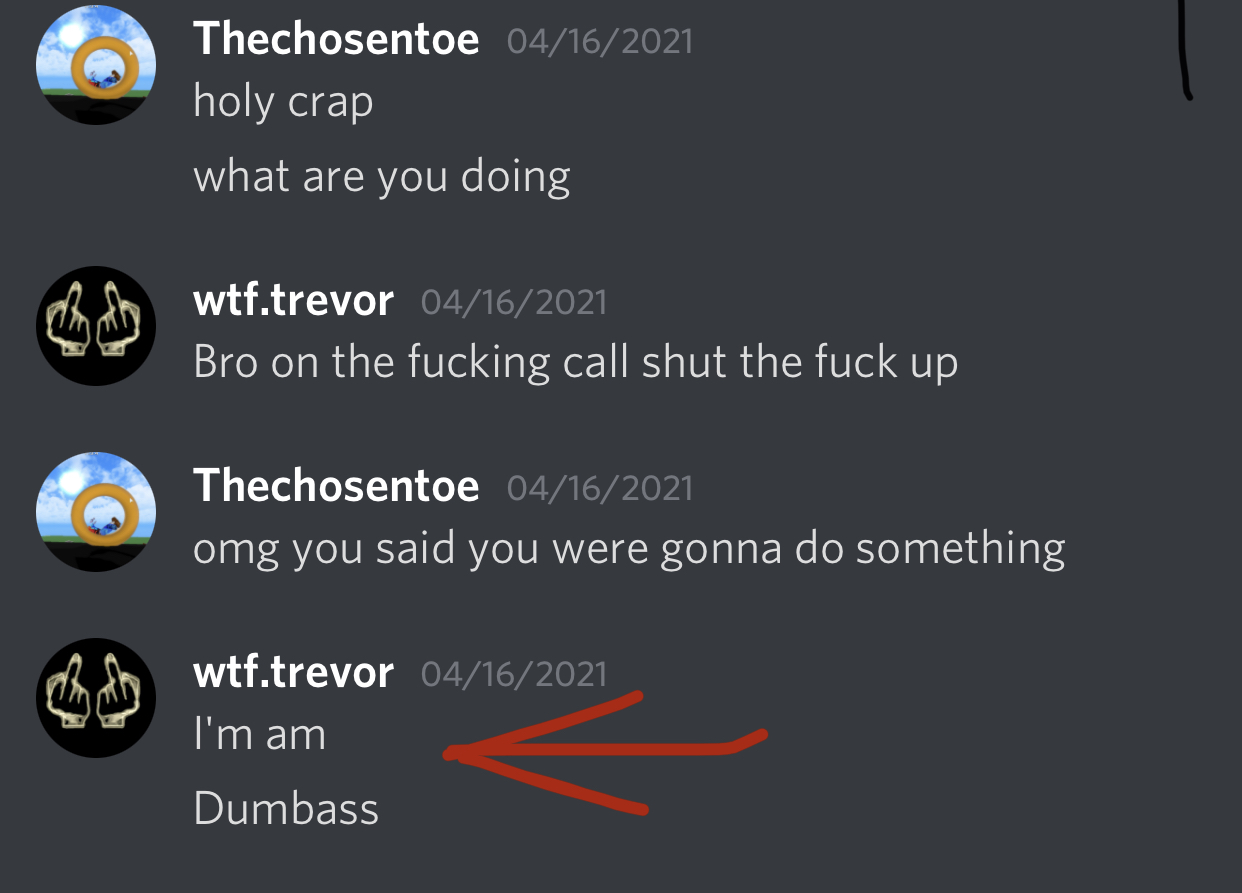Open Thechosentoe username above "holy crap"
The width and height of the screenshot is (1242, 893).
pyautogui.click(x=336, y=40)
